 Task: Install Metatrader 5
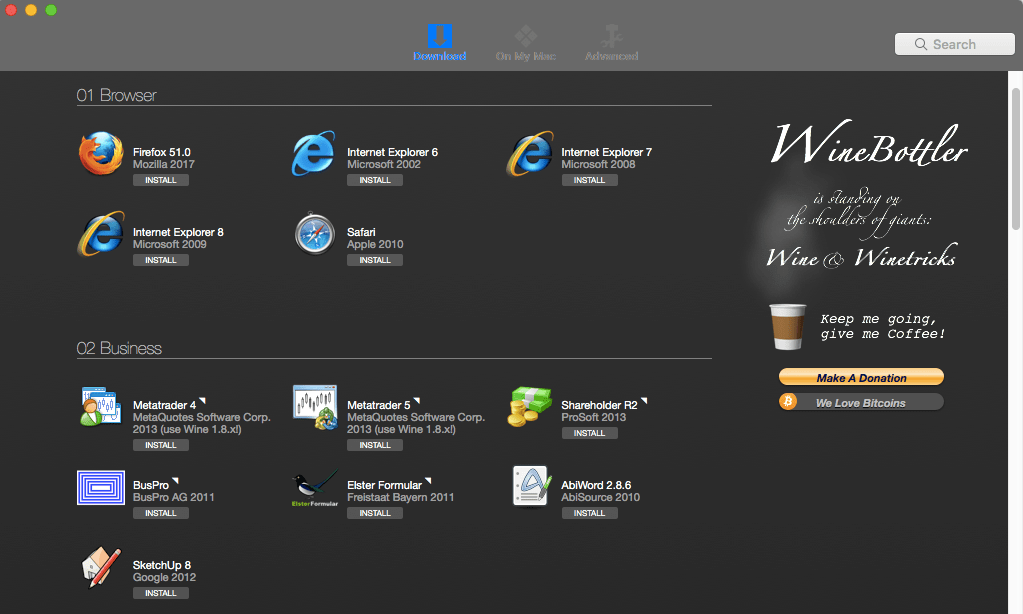[x=374, y=445]
